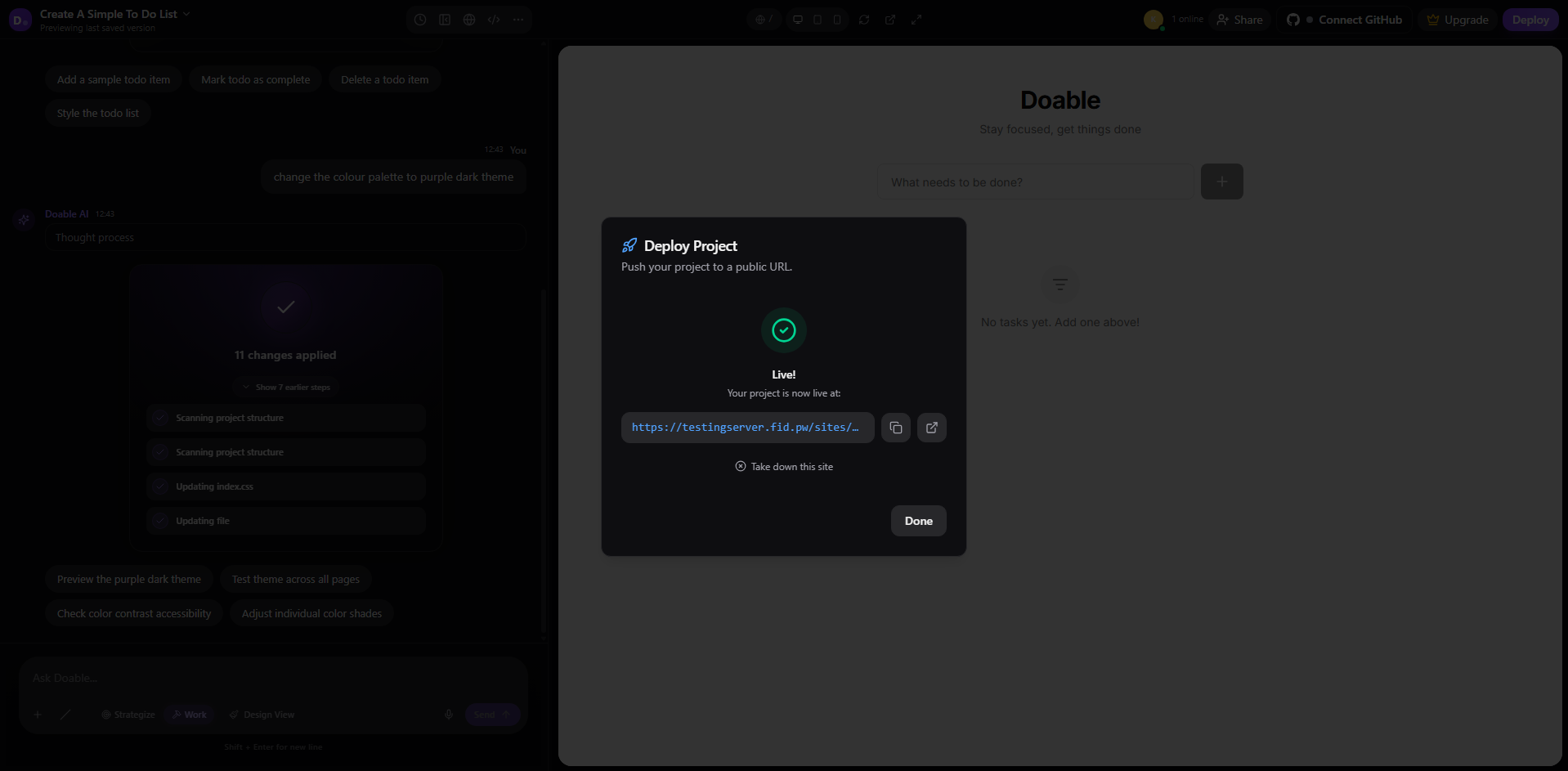Expand the Thought process section
Image resolution: width=1568 pixels, height=771 pixels.
(285, 237)
